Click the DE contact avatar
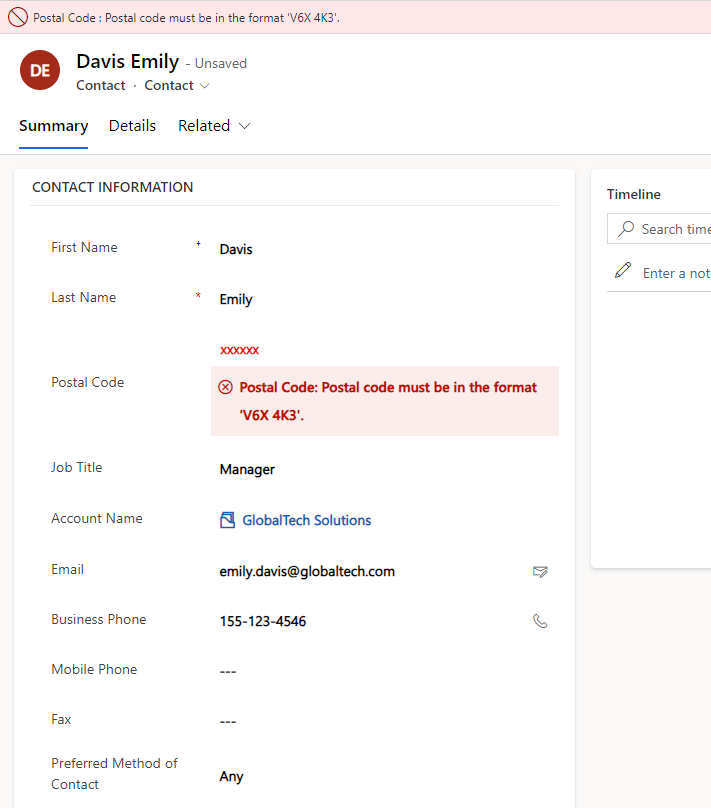 point(40,70)
